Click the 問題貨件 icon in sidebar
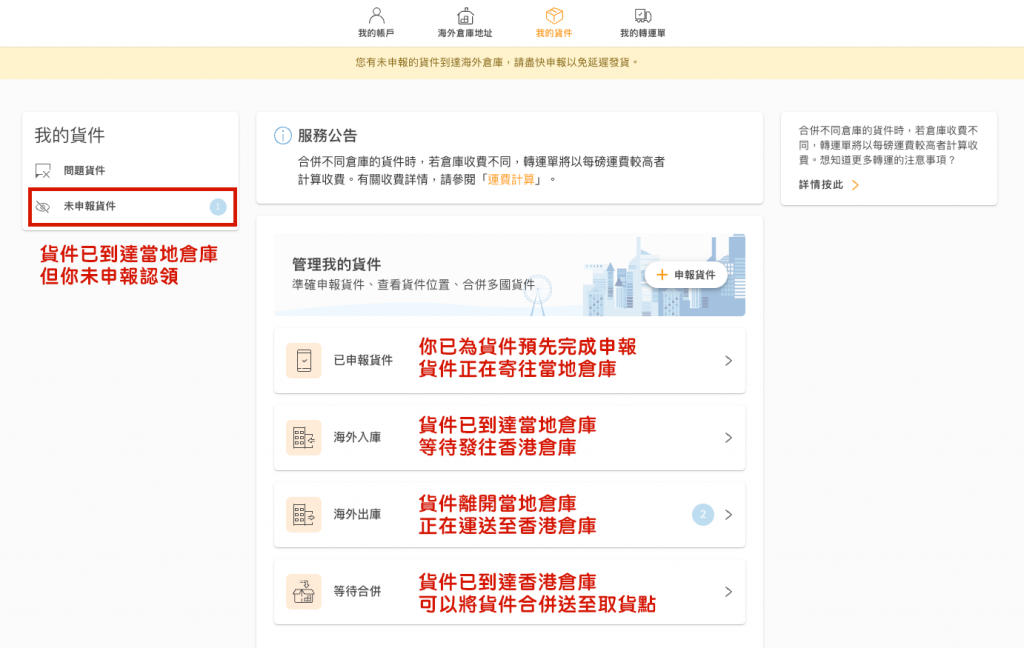Screen dimensions: 1024x648 43,171
